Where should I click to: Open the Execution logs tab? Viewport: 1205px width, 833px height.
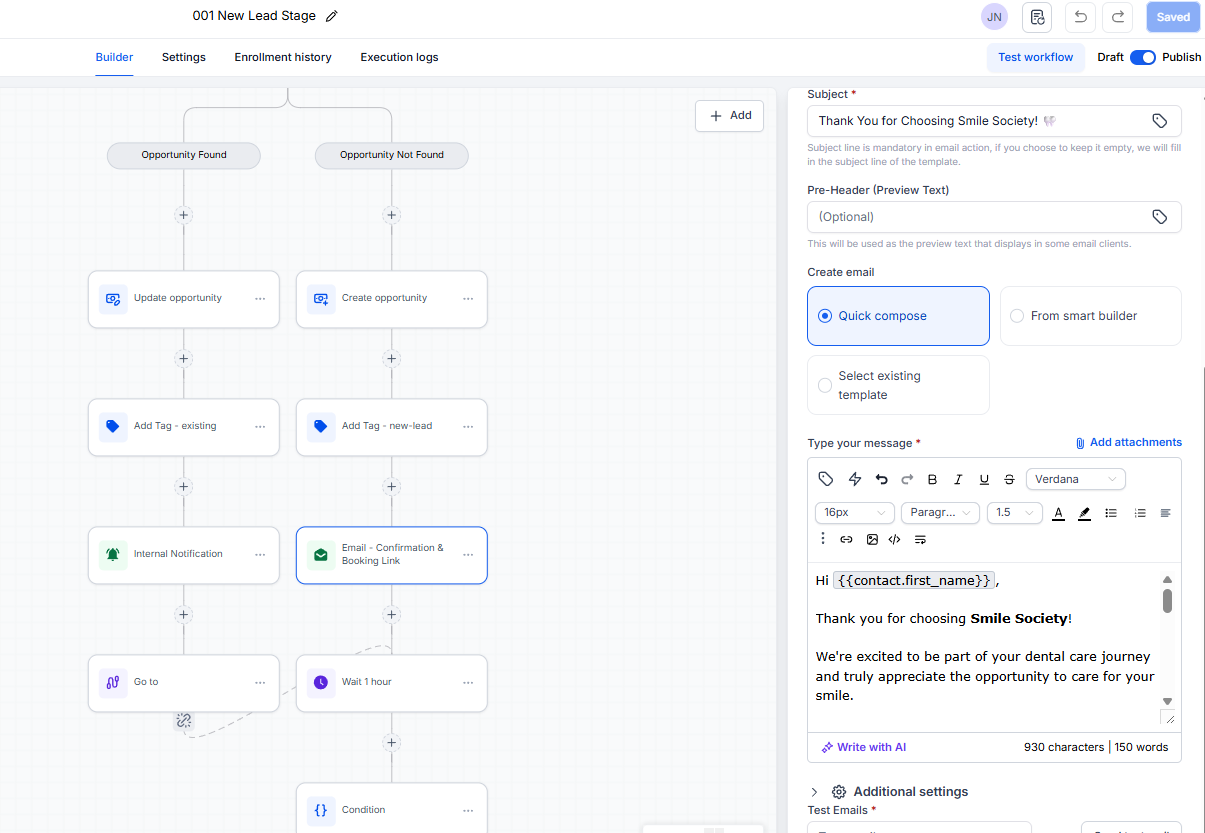(x=399, y=57)
